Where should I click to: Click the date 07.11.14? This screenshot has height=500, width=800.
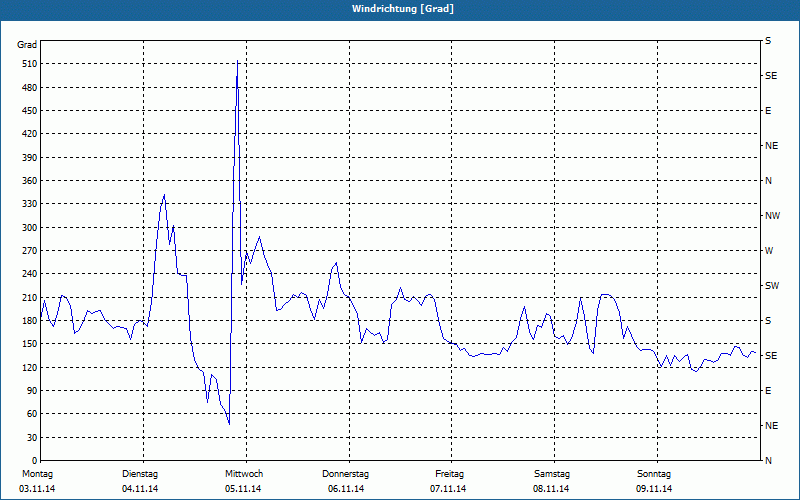click(x=448, y=489)
